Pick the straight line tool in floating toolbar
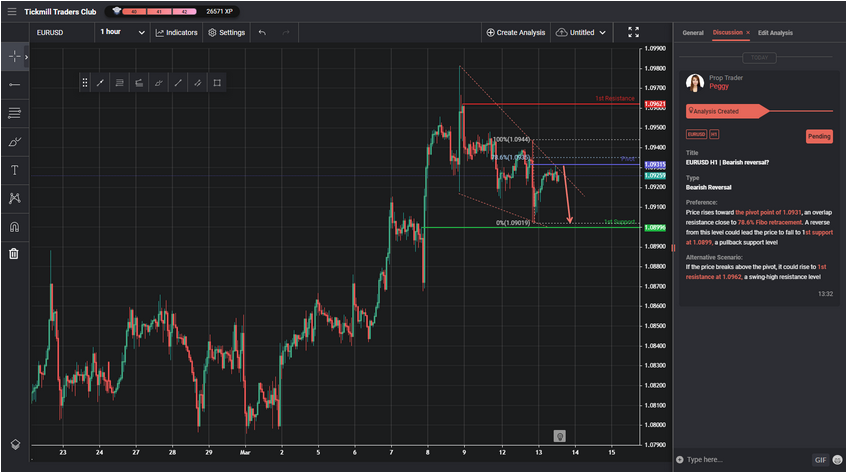The image size is (846, 472). 178,83
